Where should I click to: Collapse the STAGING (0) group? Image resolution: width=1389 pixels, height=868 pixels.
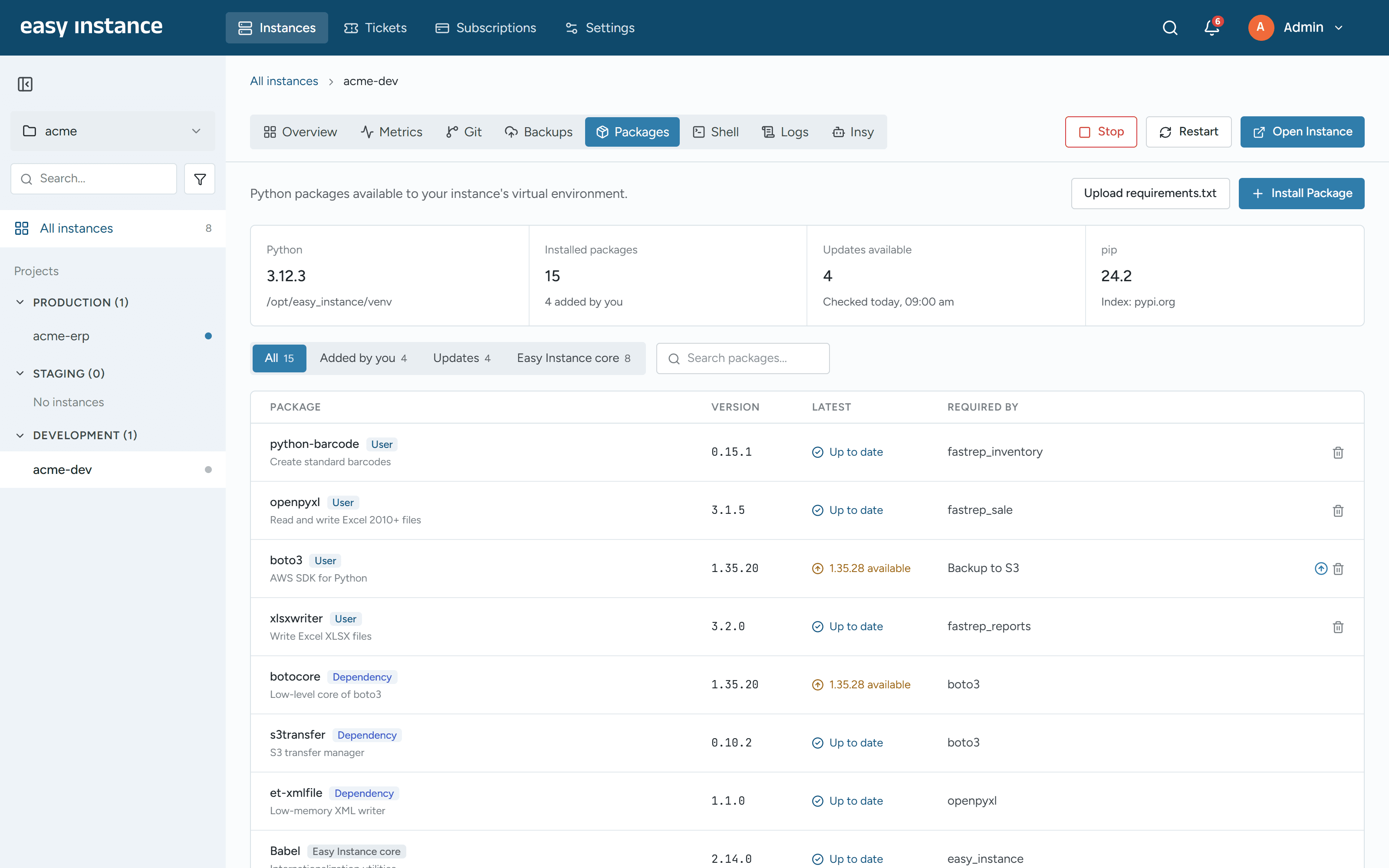[x=20, y=373]
